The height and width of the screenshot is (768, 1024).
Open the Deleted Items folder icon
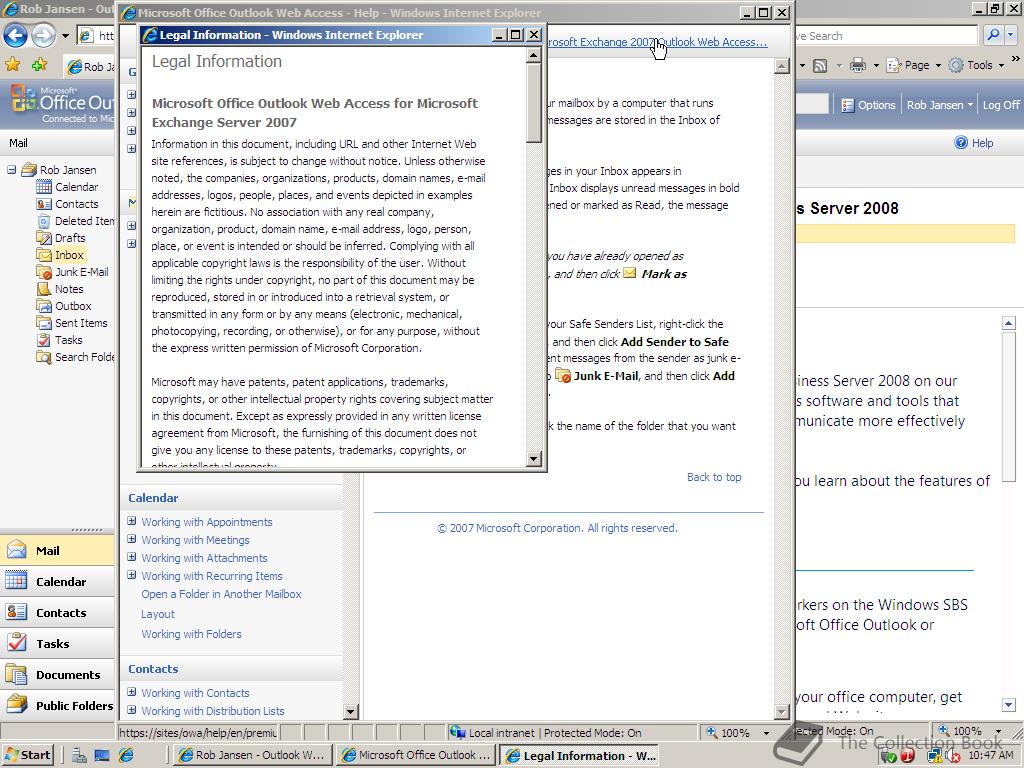tap(44, 221)
